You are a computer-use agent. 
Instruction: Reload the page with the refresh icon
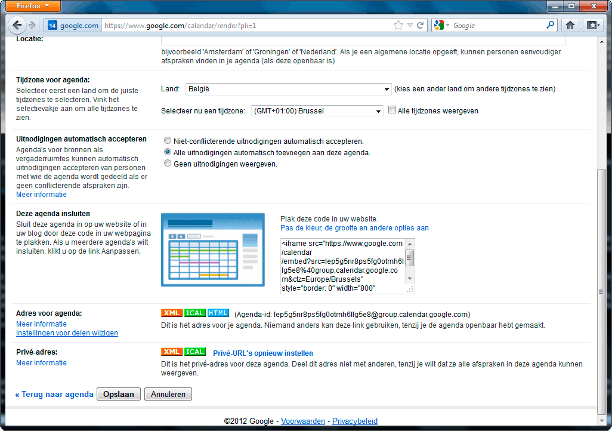[x=420, y=25]
